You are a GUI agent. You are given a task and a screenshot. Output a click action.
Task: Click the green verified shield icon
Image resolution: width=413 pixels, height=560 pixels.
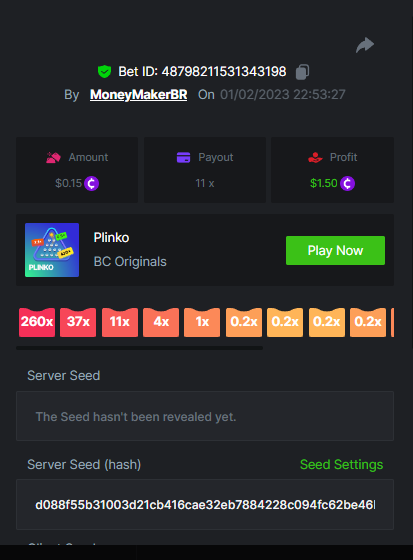(x=104, y=71)
